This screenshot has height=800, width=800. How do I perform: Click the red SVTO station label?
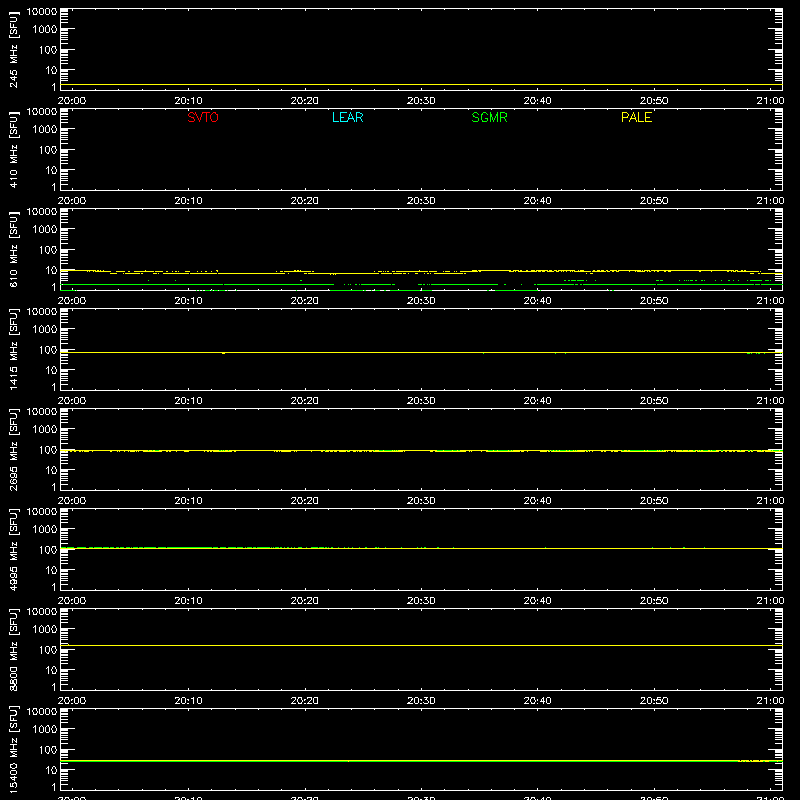pos(203,117)
